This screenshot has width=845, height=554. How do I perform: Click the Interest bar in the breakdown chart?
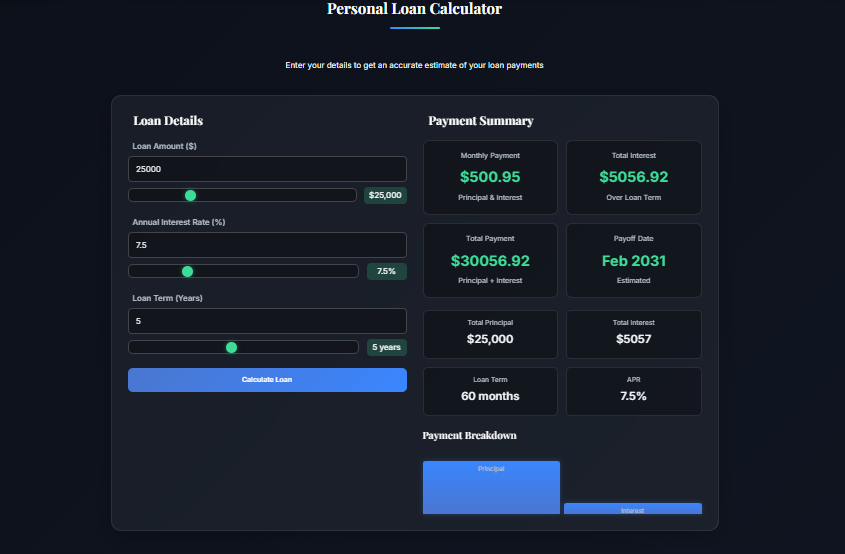tap(633, 509)
